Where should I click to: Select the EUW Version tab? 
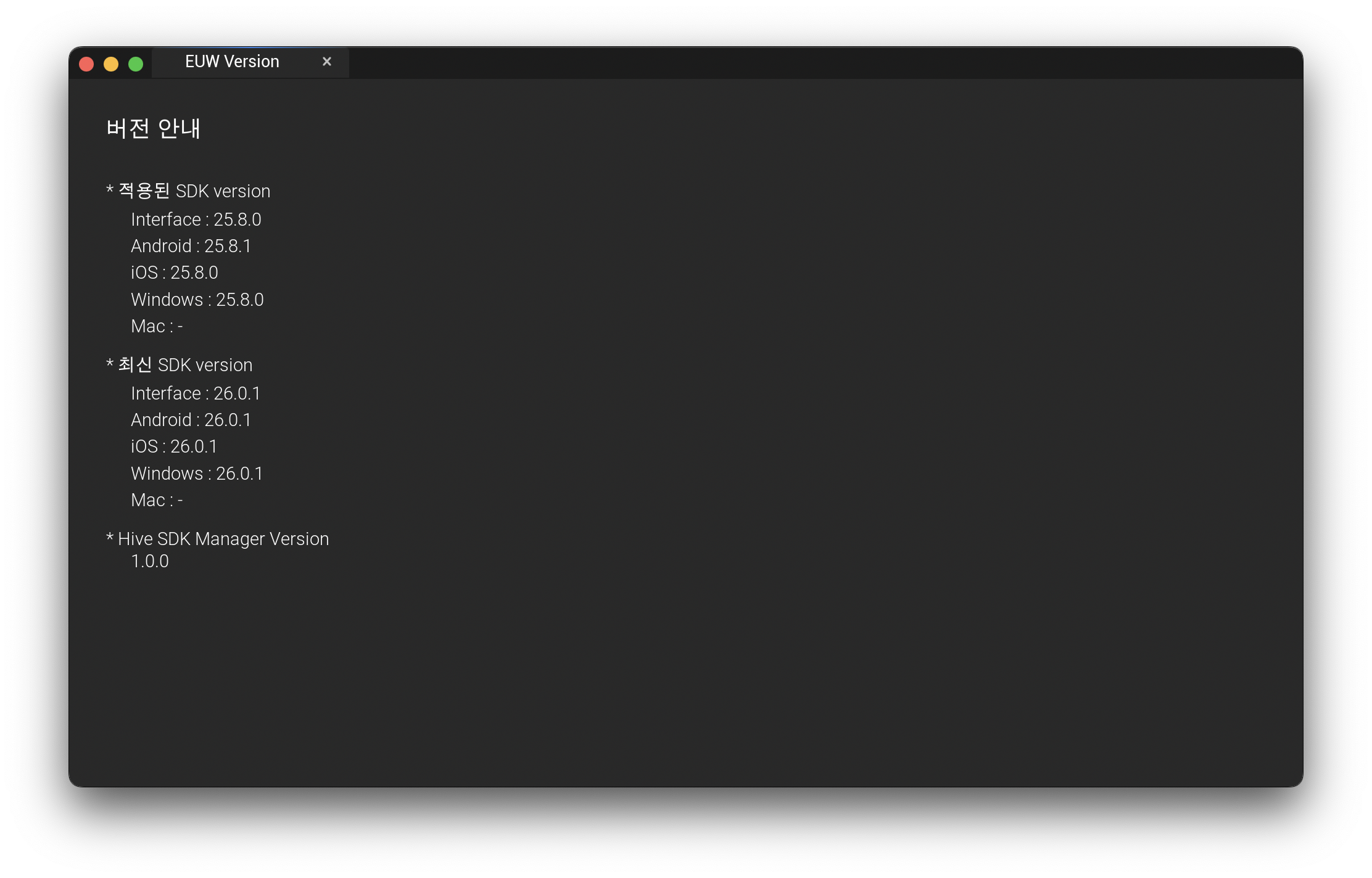232,62
